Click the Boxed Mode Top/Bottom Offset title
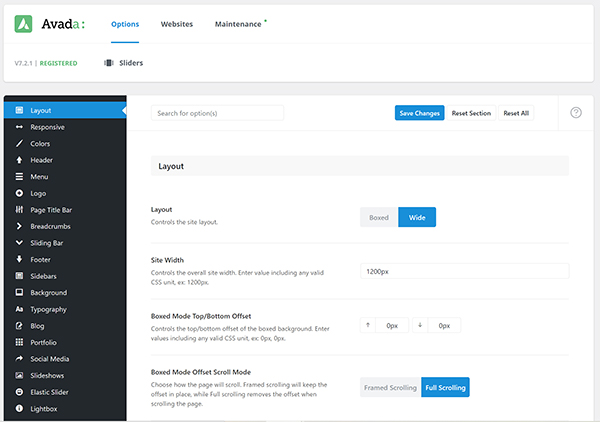This screenshot has width=600, height=422. [x=201, y=316]
